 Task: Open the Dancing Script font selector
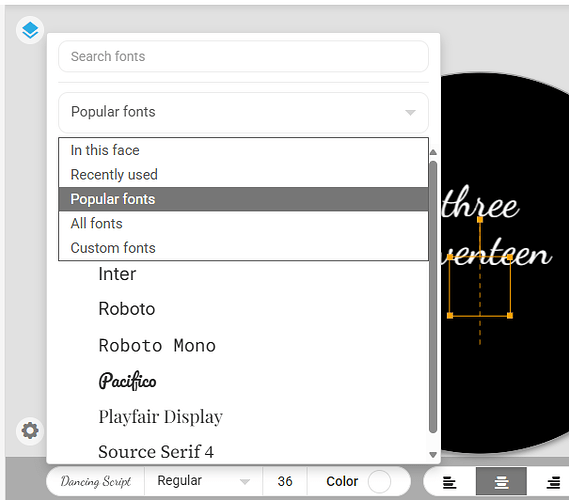[96, 481]
